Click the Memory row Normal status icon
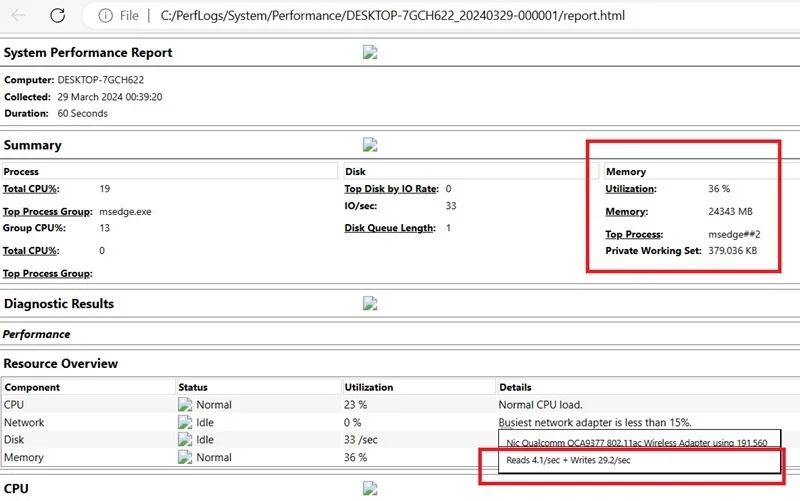 pos(185,458)
